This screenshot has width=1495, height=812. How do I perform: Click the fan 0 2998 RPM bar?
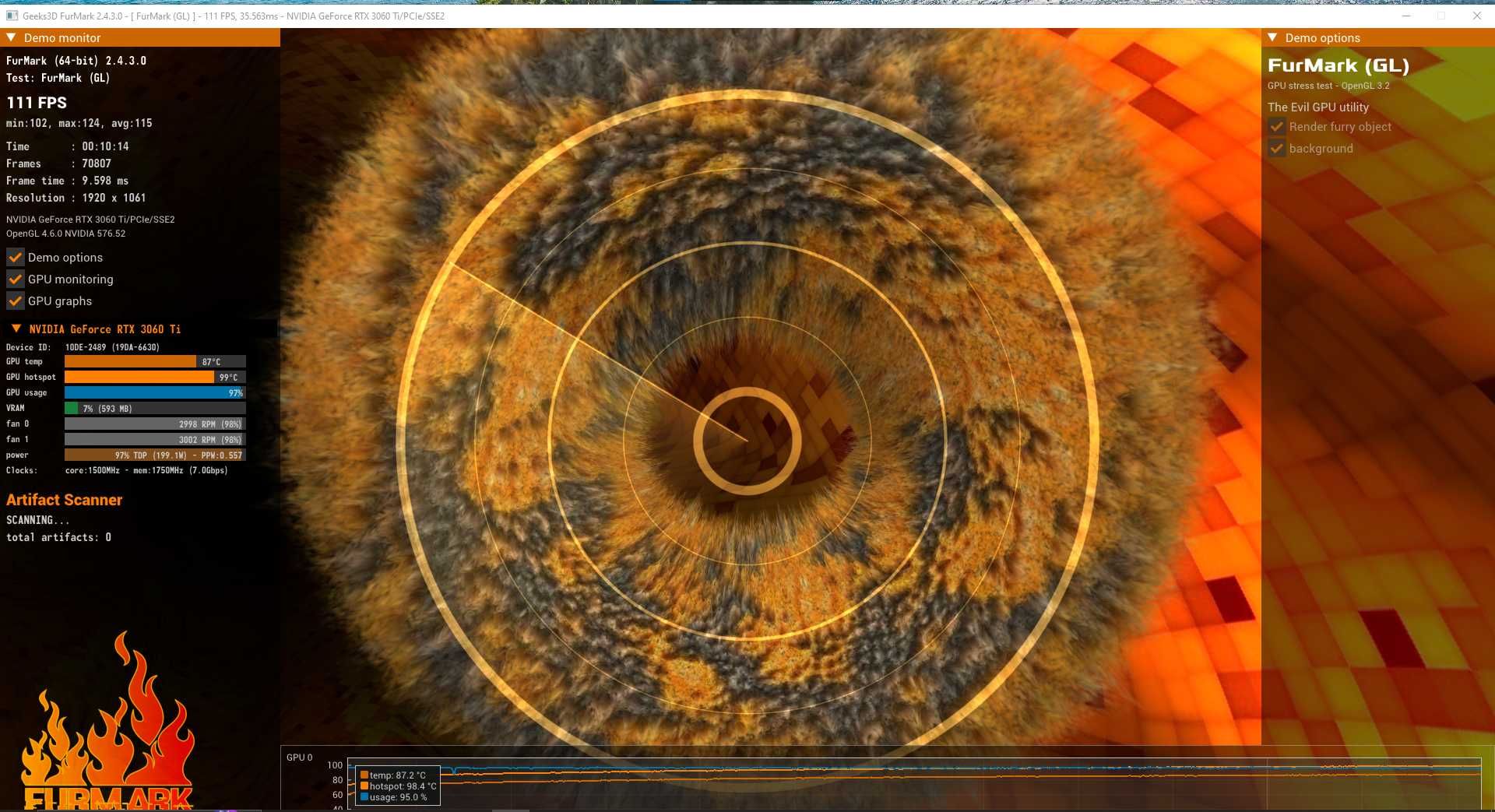point(155,424)
